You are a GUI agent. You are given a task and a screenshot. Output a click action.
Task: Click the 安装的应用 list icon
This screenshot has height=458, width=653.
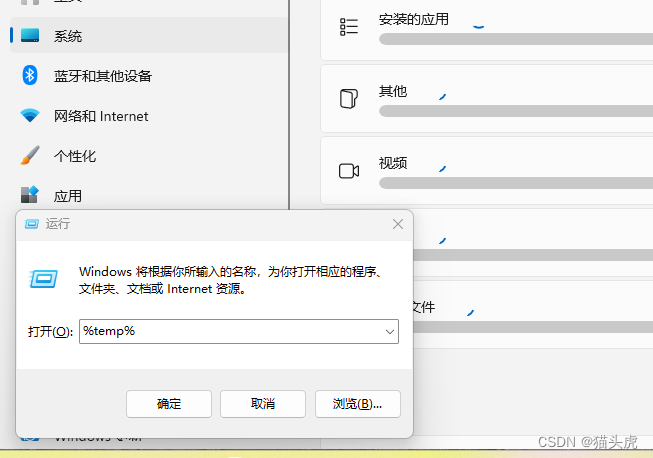(349, 27)
